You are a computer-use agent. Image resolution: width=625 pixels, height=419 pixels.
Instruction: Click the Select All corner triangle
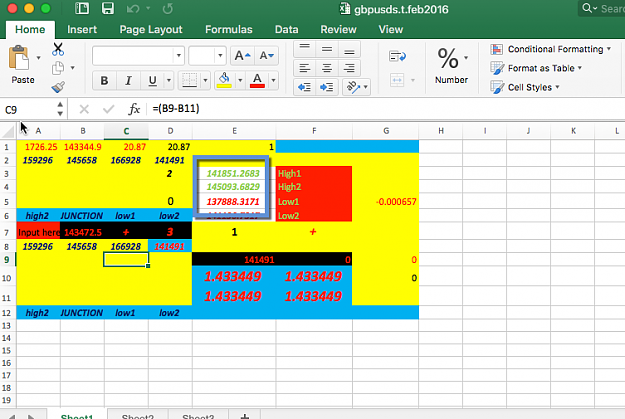pos(8,131)
